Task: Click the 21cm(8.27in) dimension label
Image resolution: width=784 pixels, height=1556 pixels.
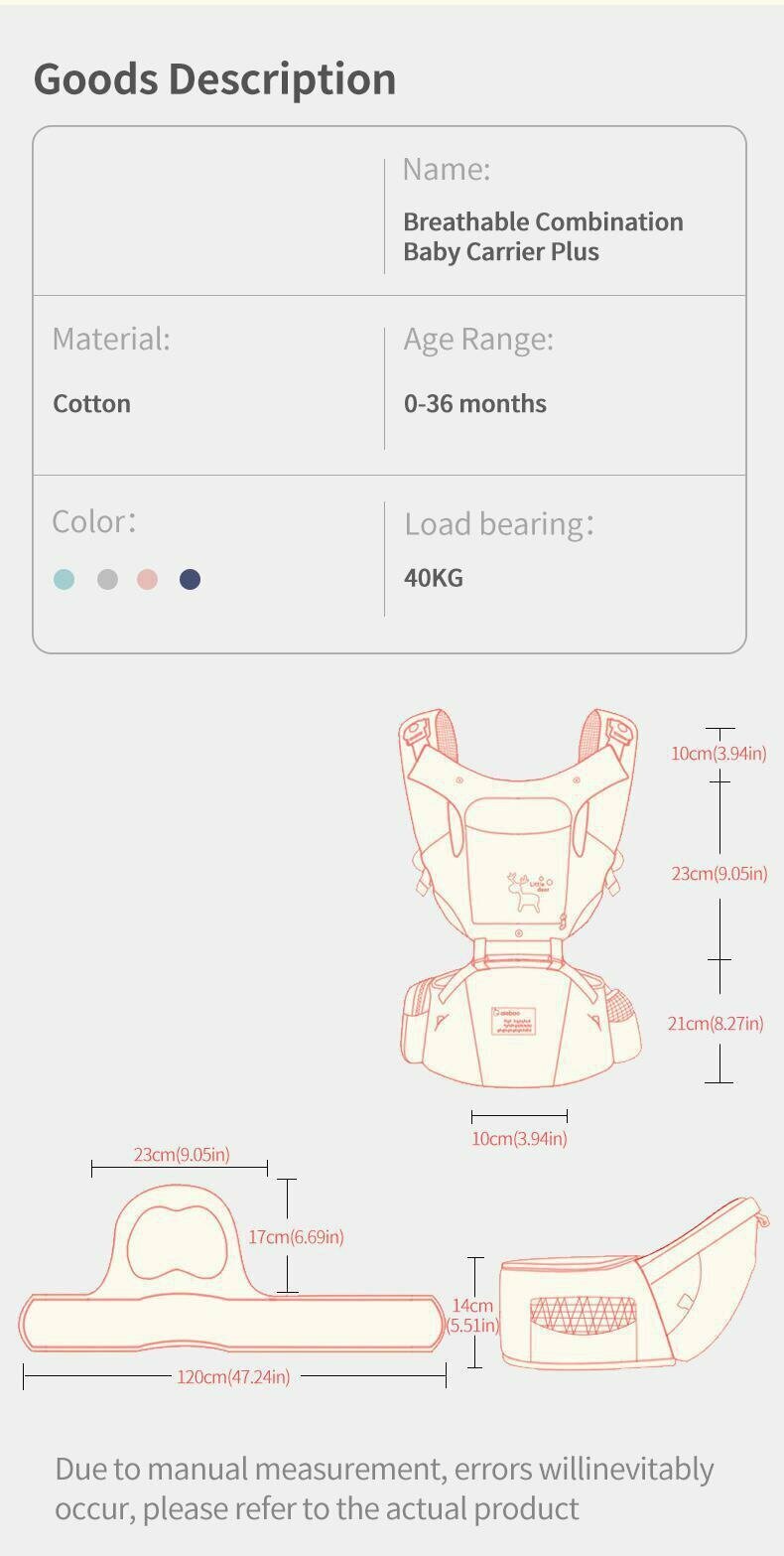Action: coord(716,1023)
